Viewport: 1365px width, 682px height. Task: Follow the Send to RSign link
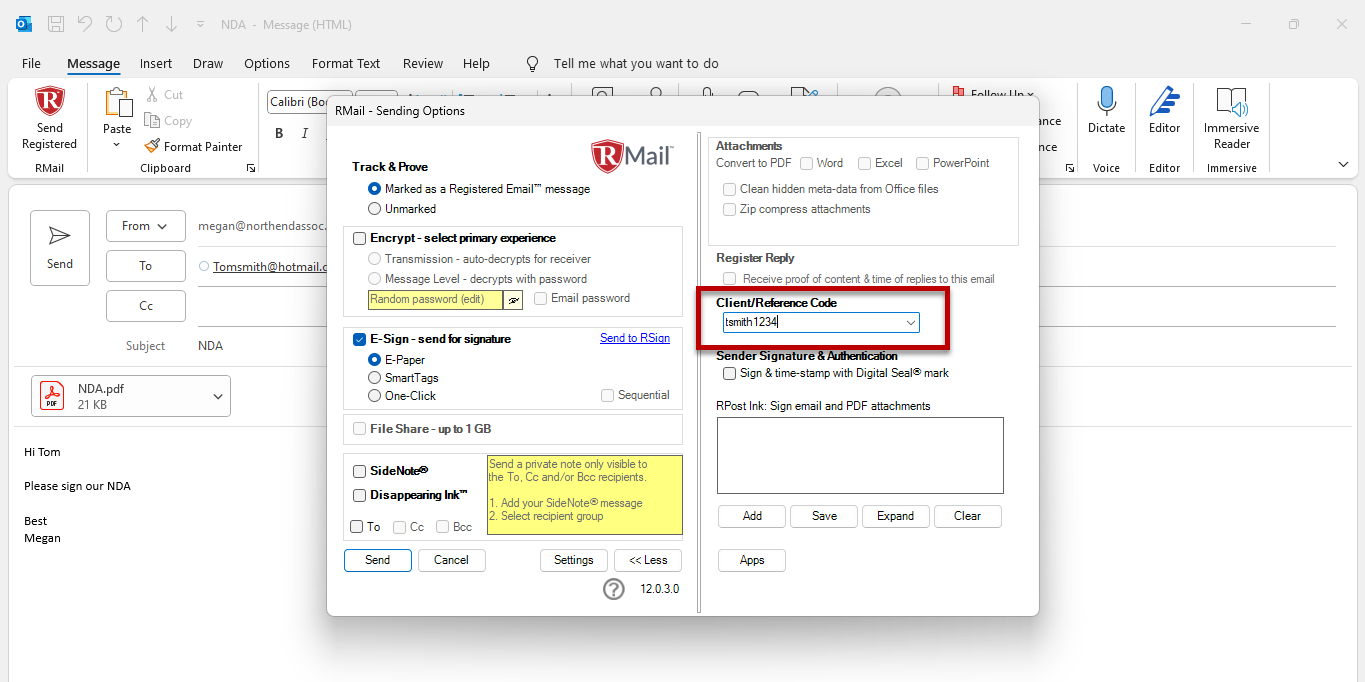pyautogui.click(x=635, y=338)
